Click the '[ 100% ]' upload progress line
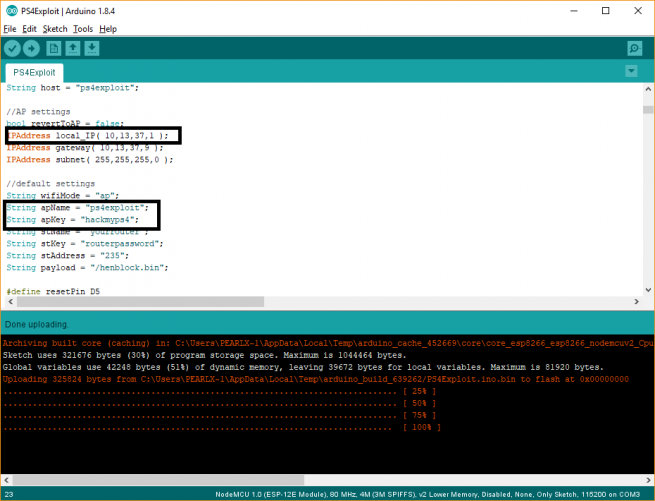This screenshot has width=655, height=501. click(x=221, y=427)
